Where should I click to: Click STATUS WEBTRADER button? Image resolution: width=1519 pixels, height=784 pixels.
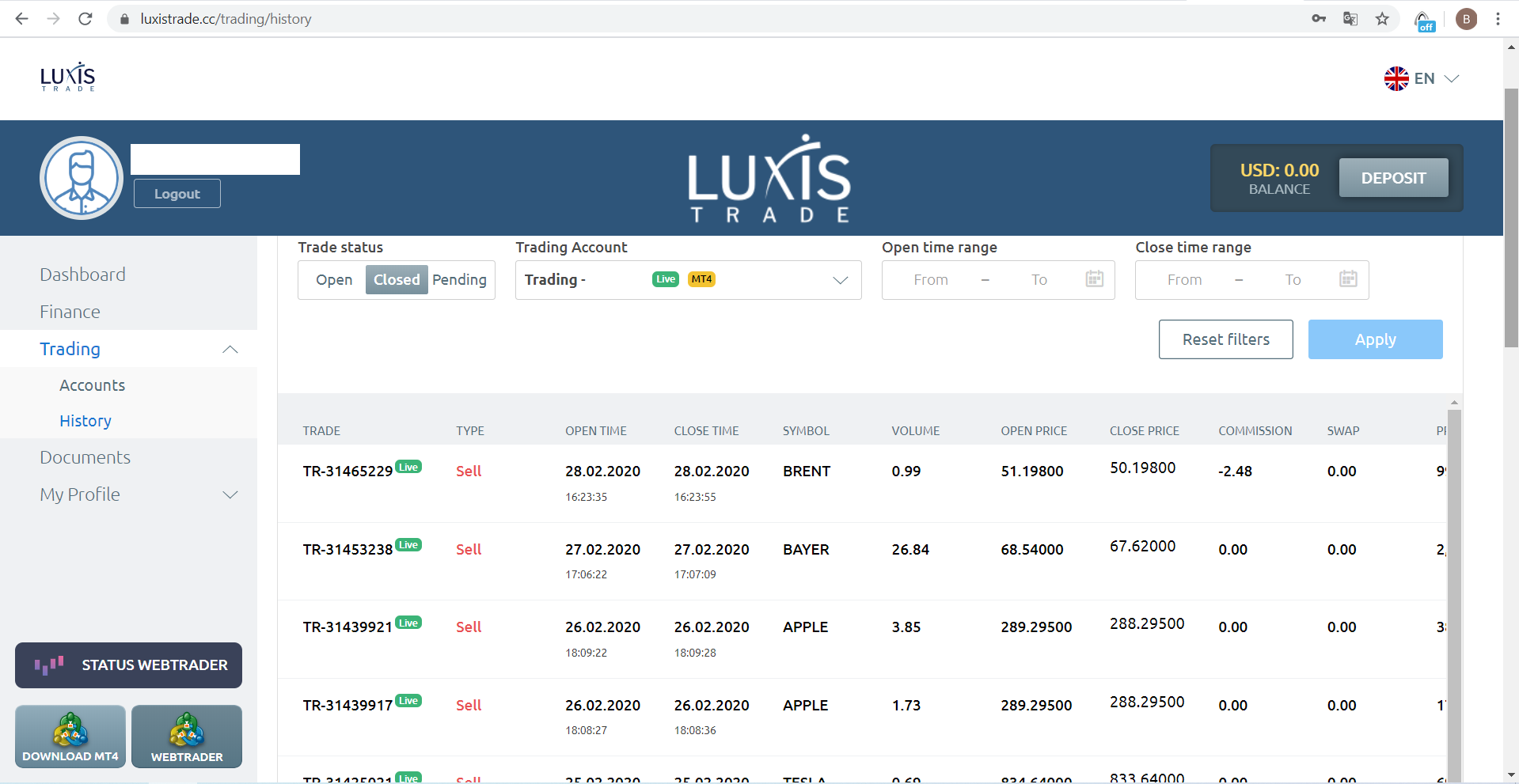click(x=128, y=665)
